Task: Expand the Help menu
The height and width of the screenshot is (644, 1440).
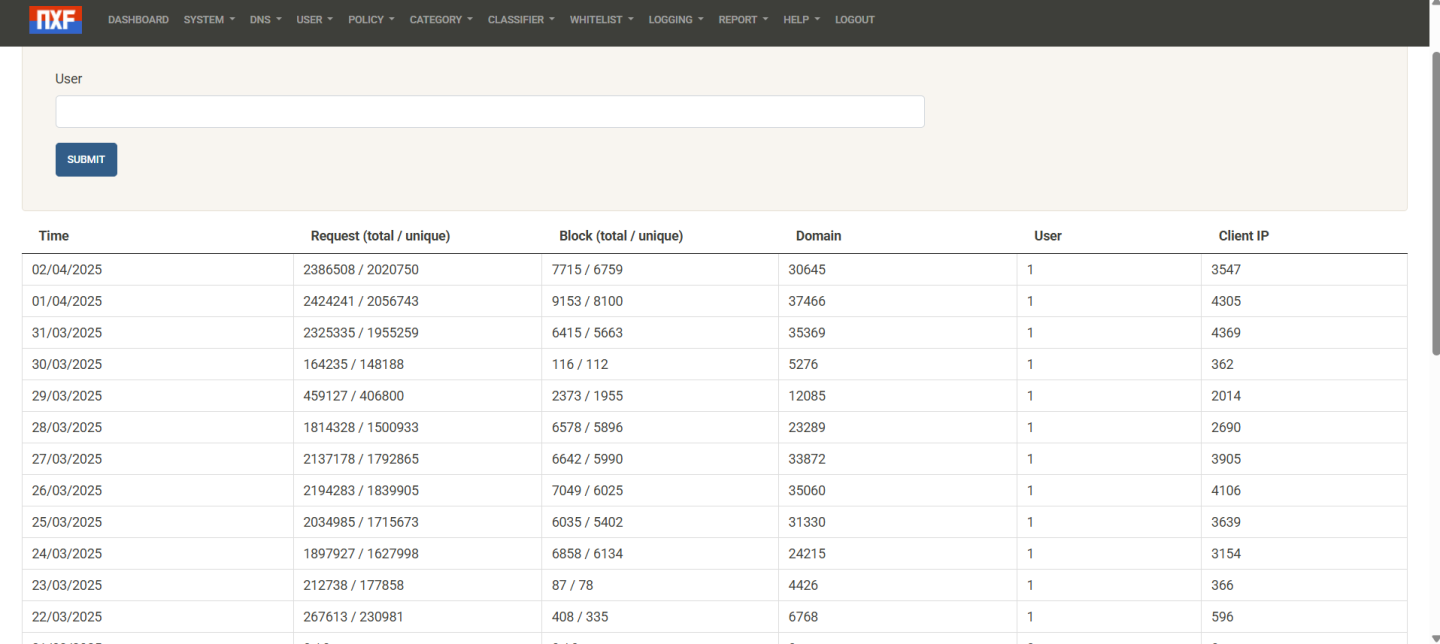Action: [801, 20]
